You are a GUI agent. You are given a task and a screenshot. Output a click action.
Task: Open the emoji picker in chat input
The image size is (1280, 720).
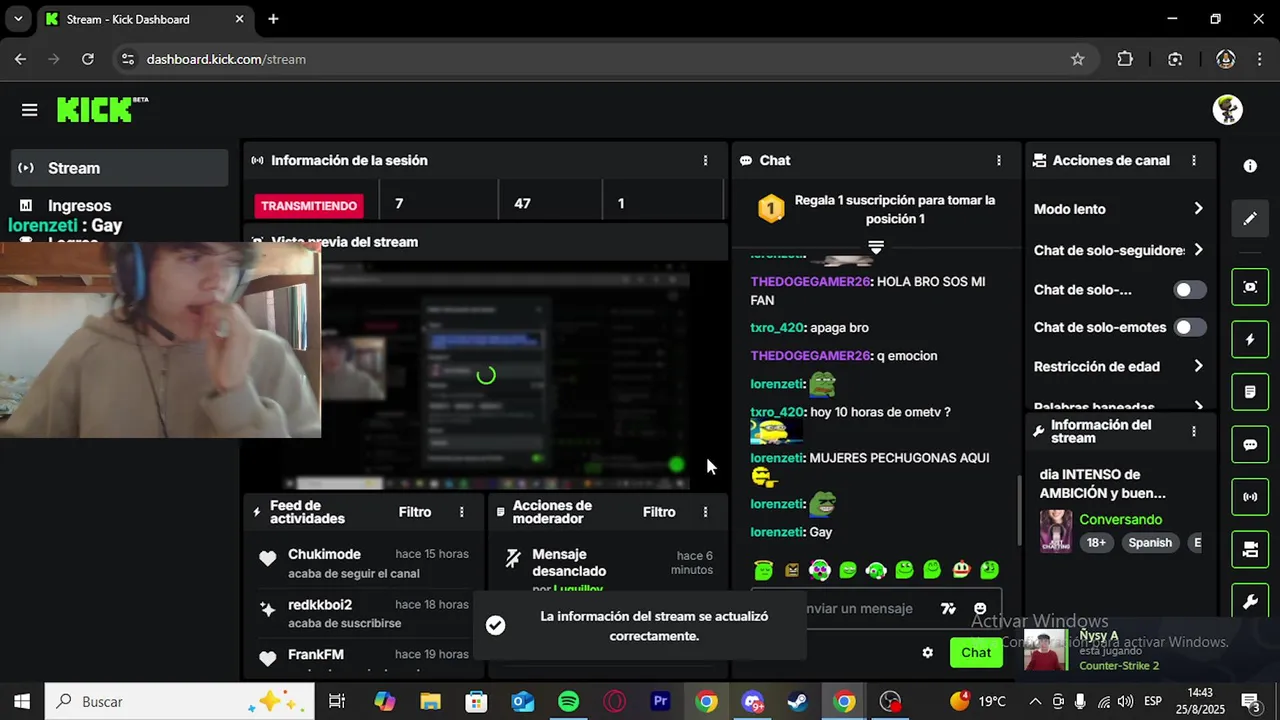[980, 608]
